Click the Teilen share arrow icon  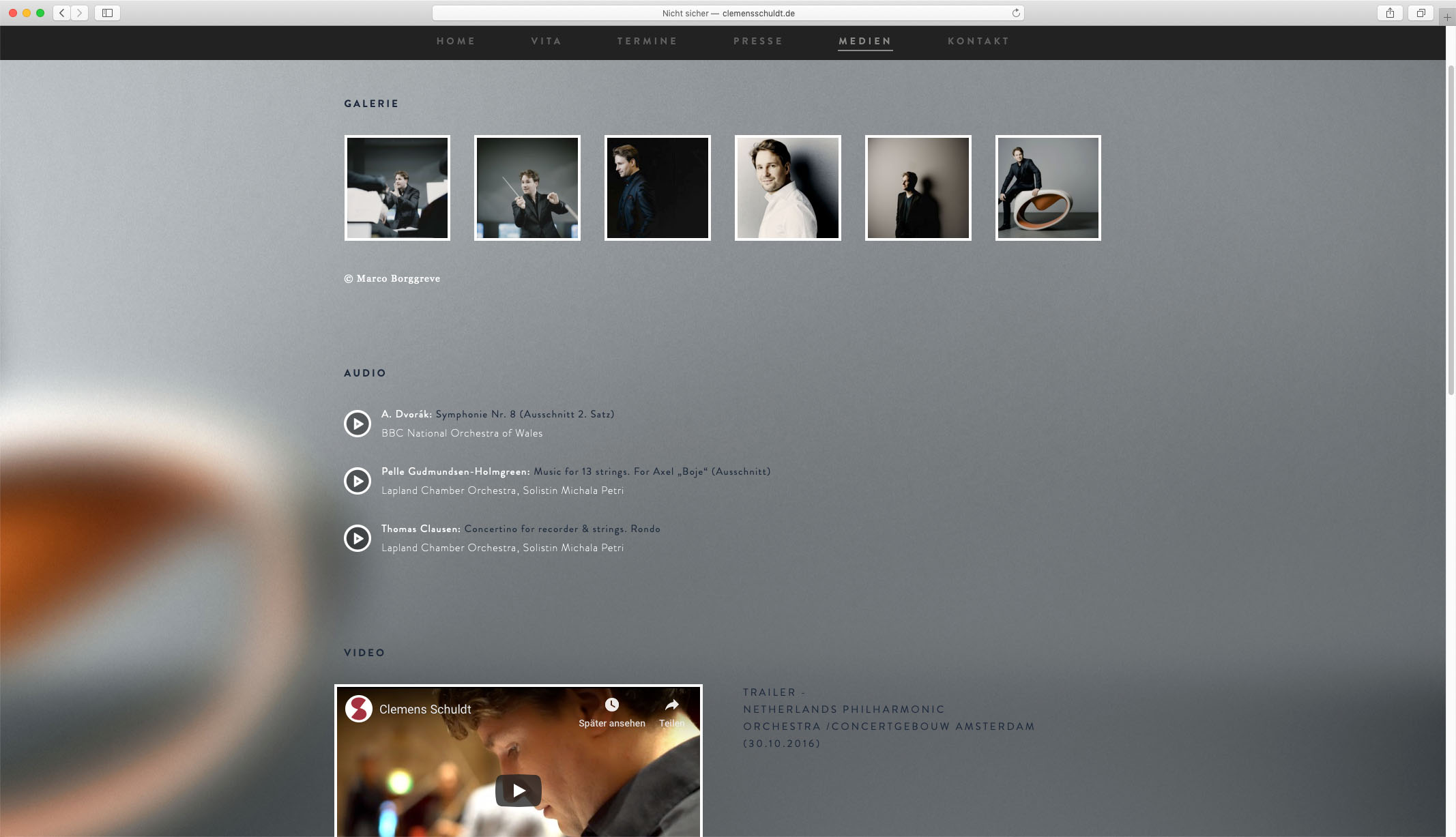click(671, 705)
